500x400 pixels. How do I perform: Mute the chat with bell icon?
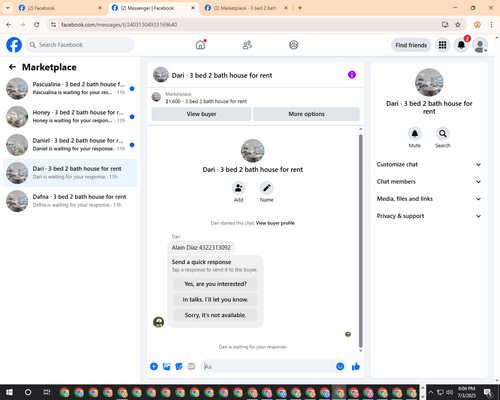click(414, 134)
